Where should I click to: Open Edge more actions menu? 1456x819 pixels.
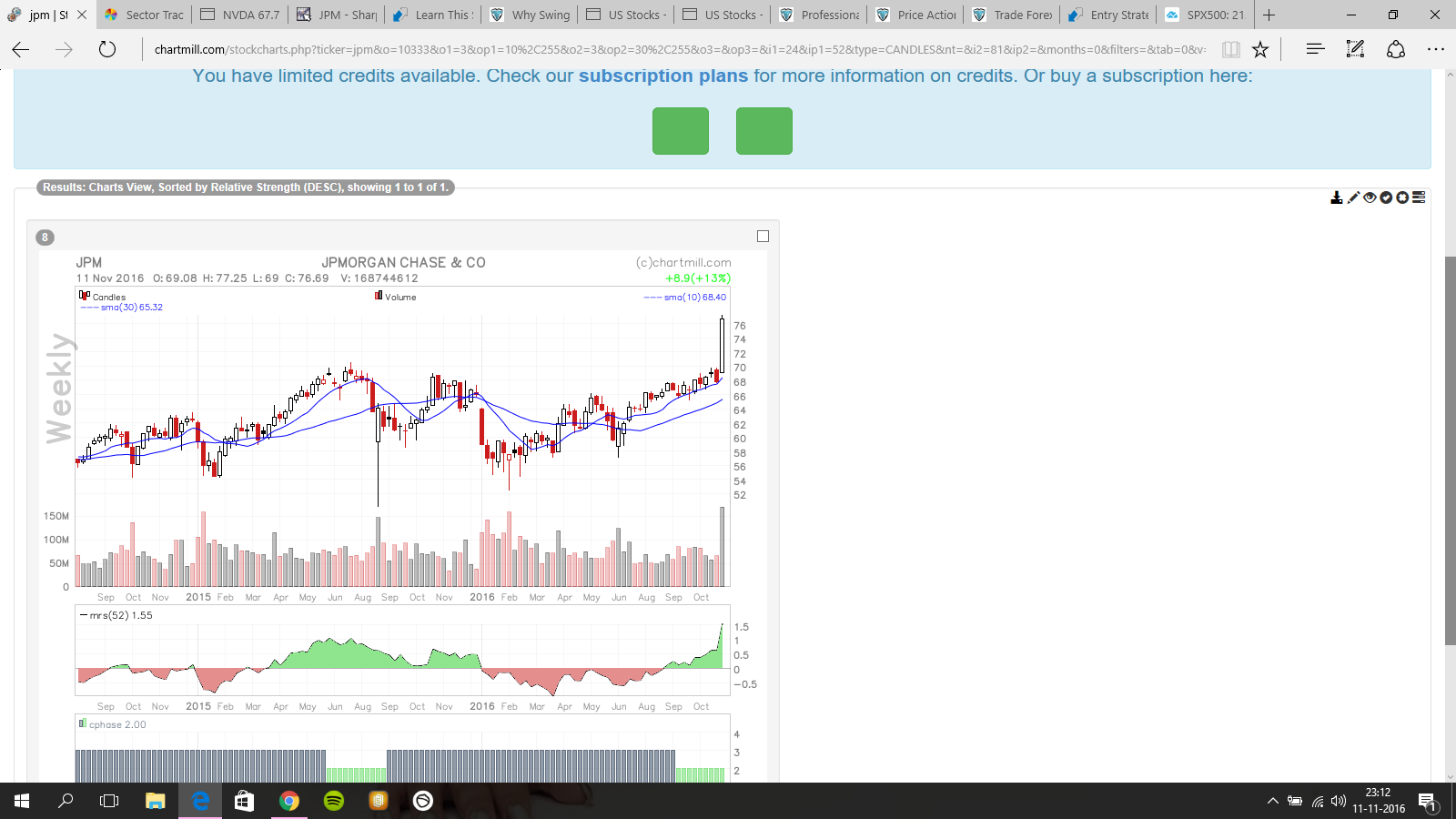point(1436,49)
